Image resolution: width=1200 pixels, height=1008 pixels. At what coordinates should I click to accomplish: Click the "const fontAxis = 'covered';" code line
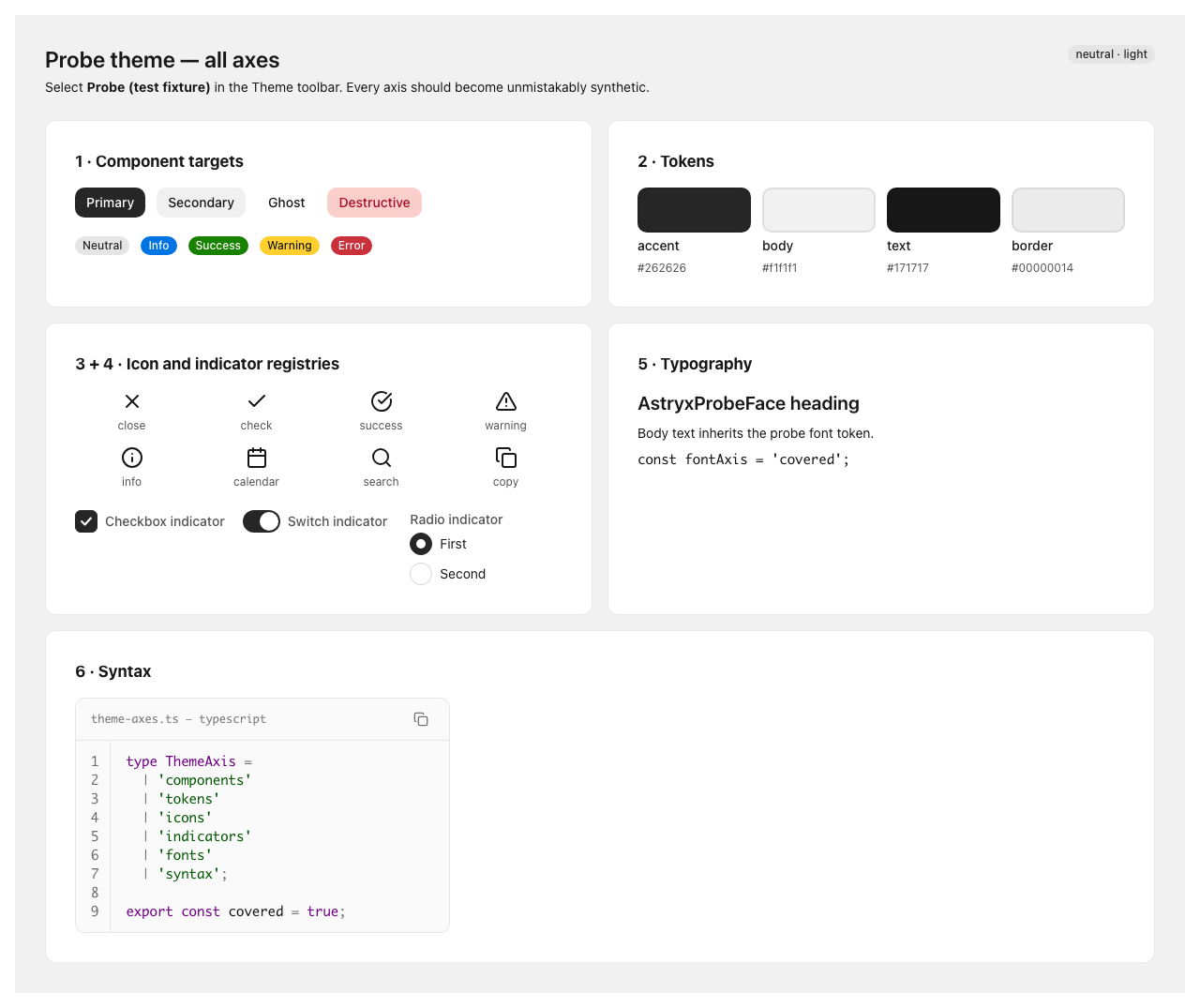pos(743,459)
